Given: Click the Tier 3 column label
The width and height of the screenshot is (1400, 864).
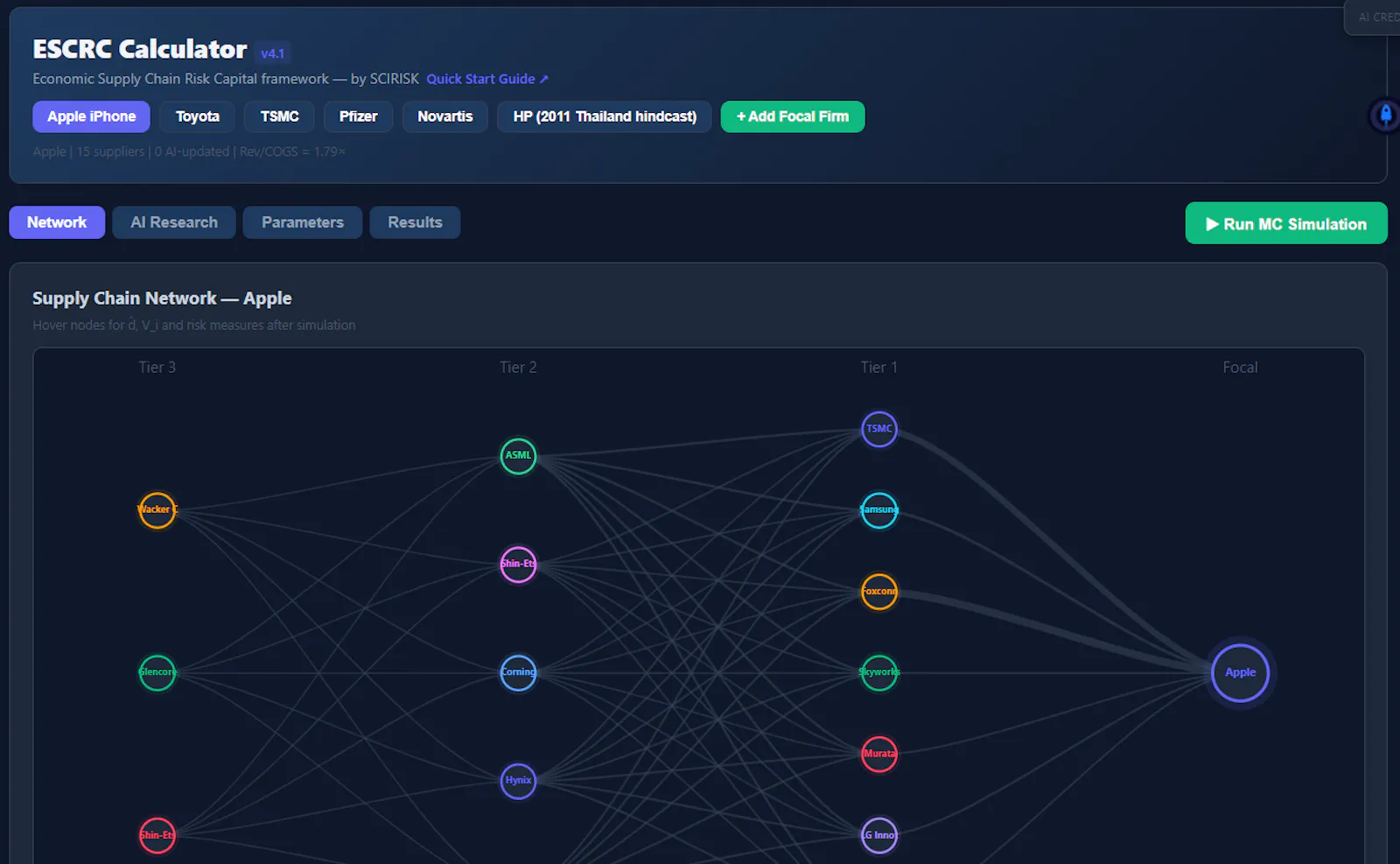Looking at the screenshot, I should click(x=157, y=368).
